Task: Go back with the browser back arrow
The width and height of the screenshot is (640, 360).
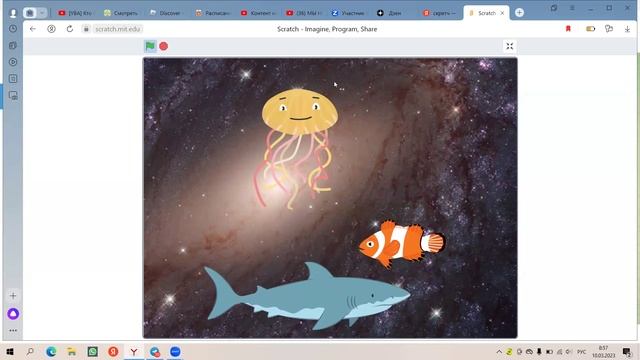Action: click(x=33, y=29)
